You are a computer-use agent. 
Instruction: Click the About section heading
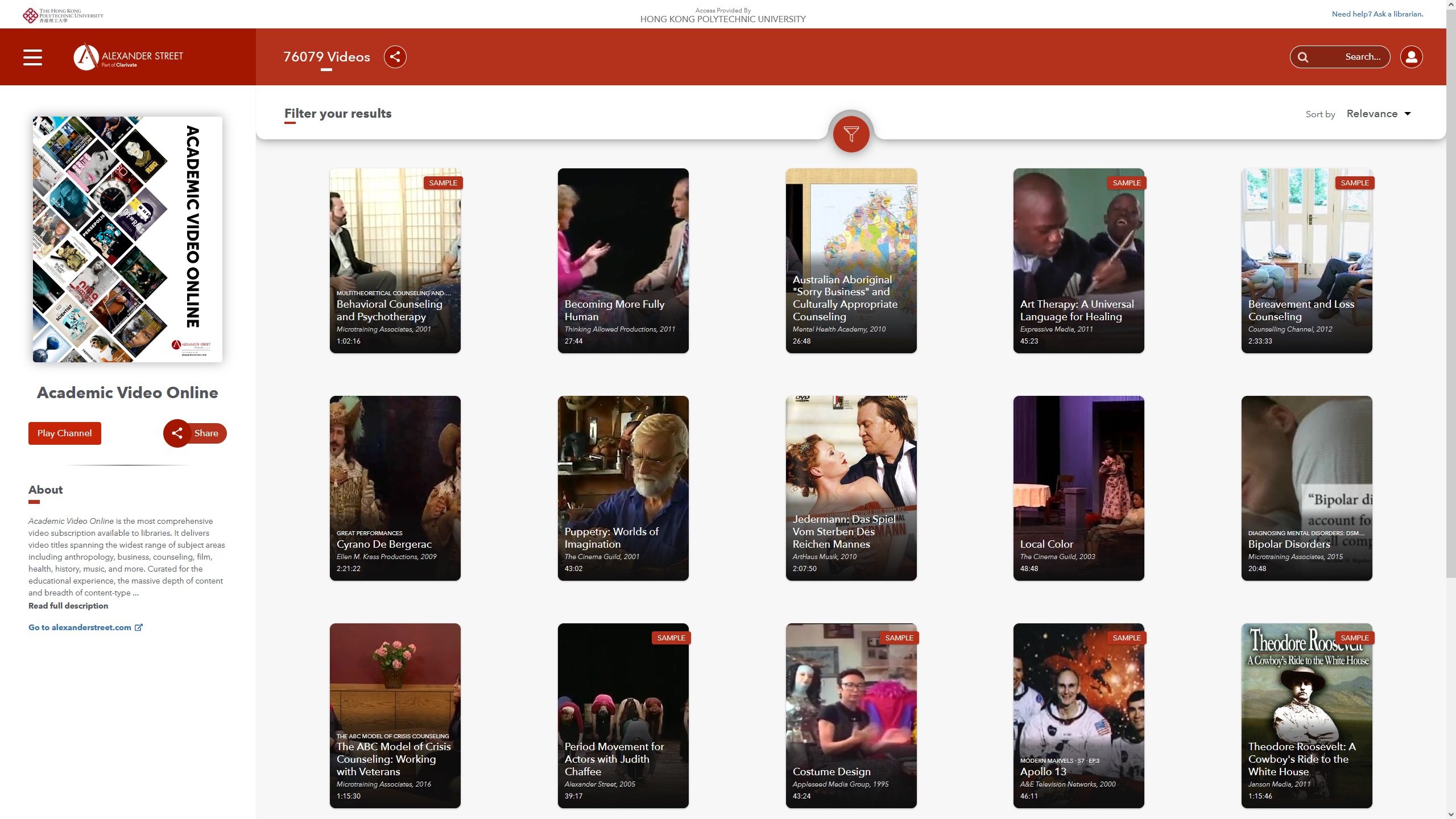(x=45, y=490)
